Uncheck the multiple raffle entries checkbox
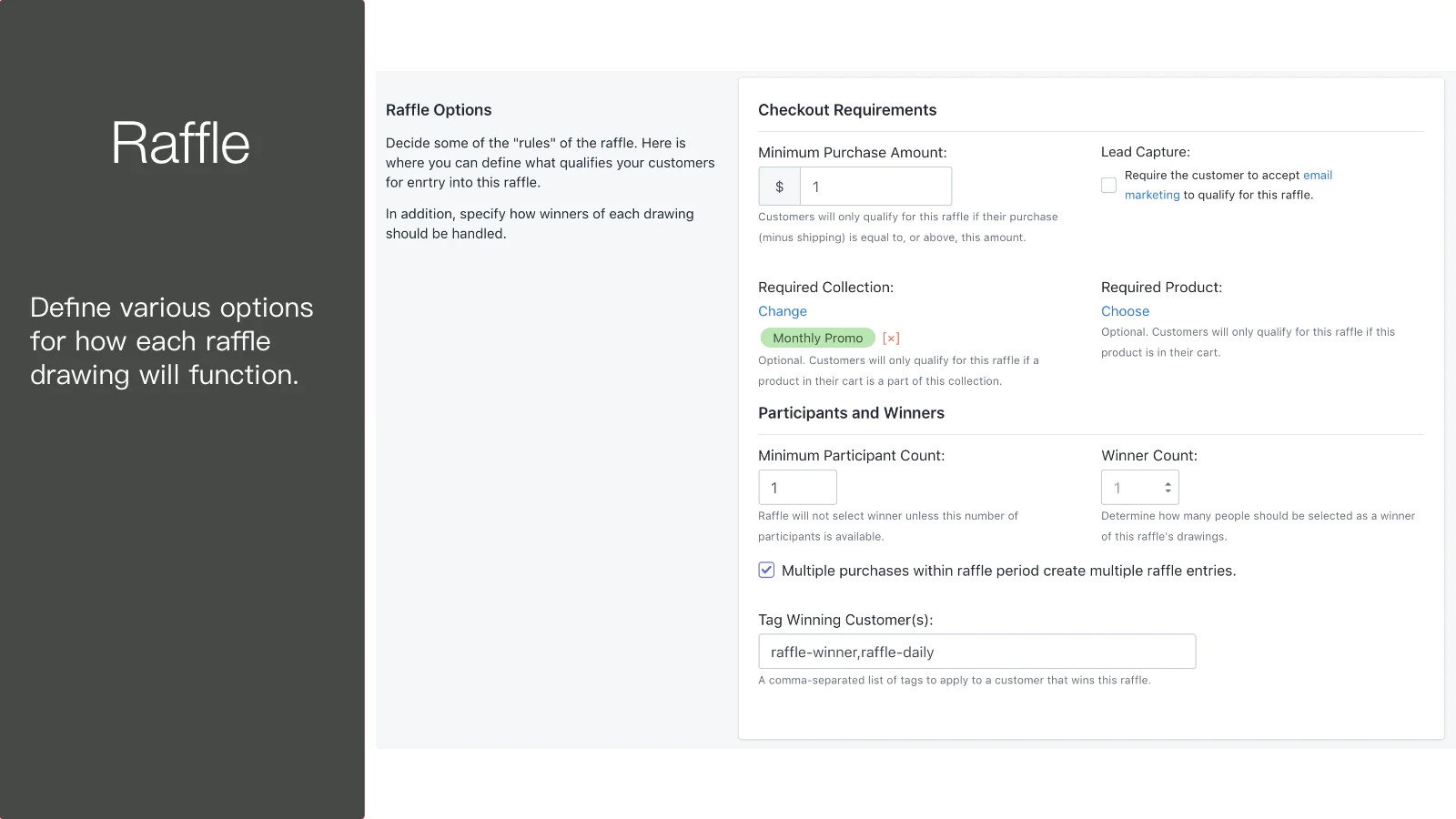The width and height of the screenshot is (1456, 819). 766,571
